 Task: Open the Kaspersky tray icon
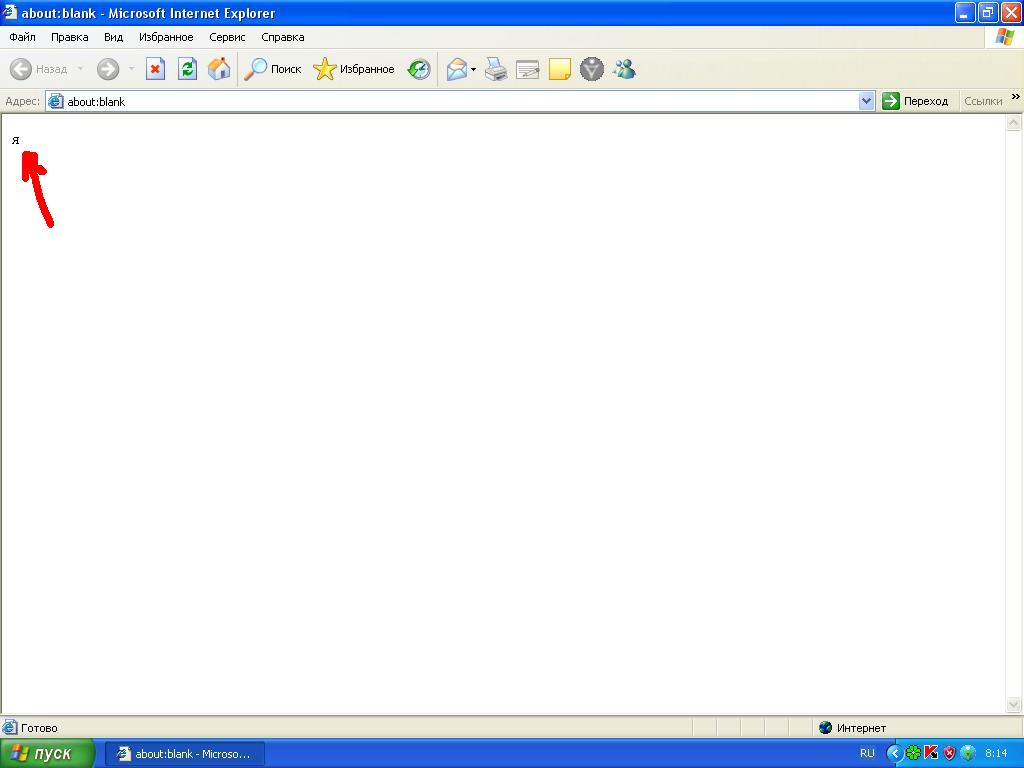(x=931, y=753)
